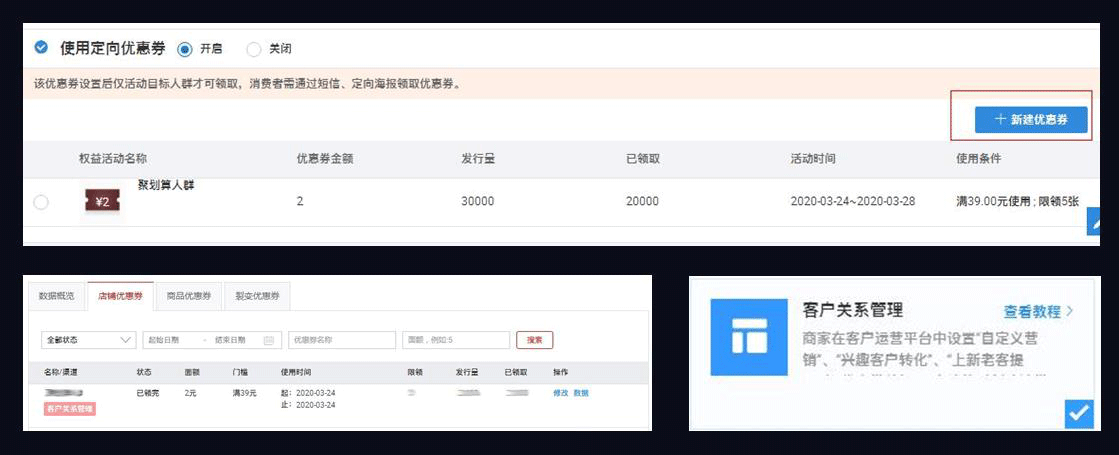
Task: Click the calendar icon in date range field
Action: tap(268, 340)
